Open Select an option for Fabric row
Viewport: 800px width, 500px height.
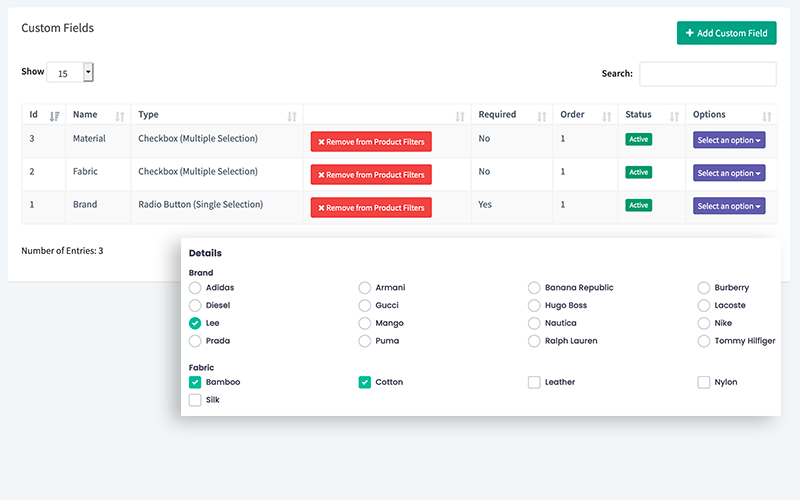[x=729, y=173]
